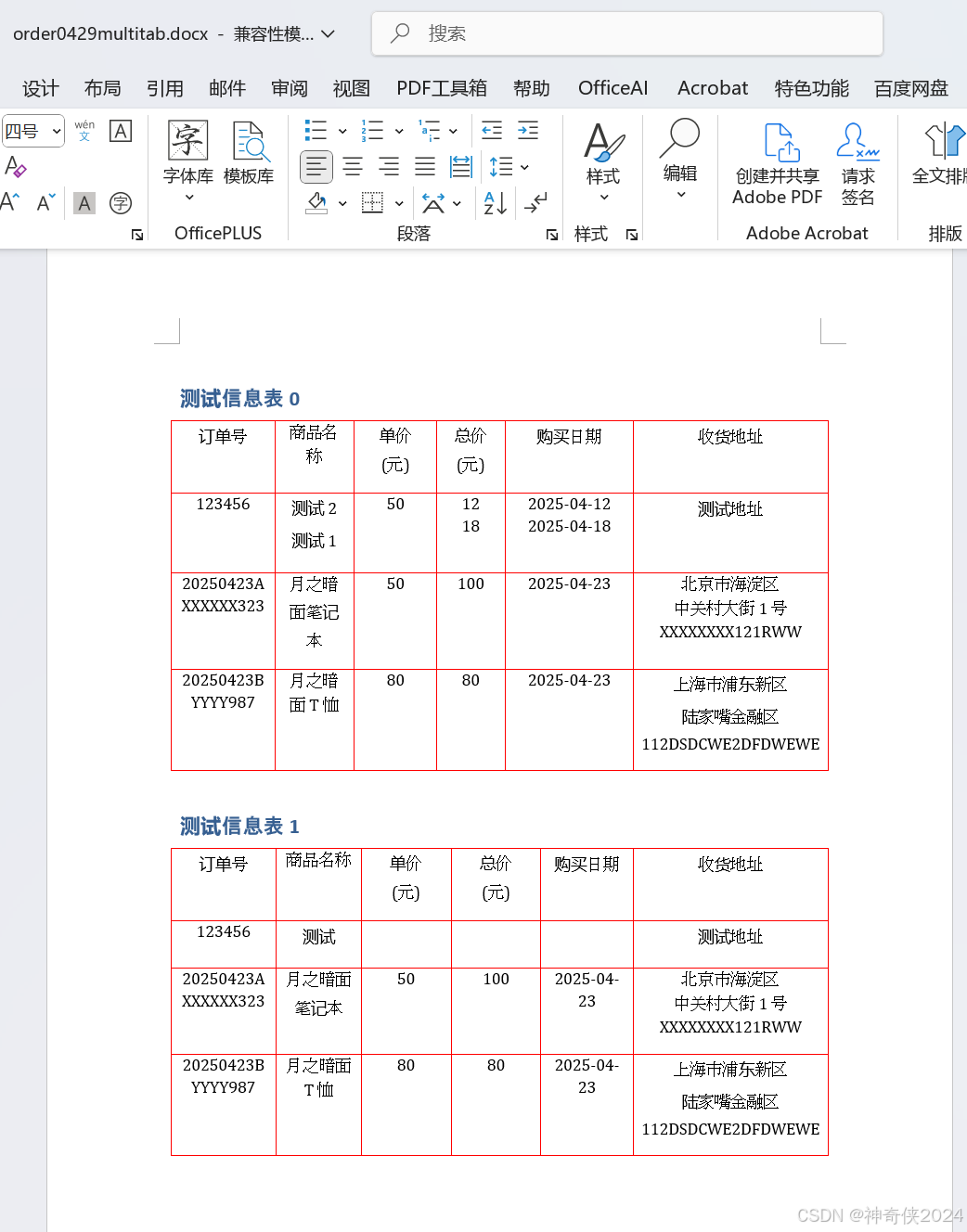
Task: Switch to the 布局 tab
Action: tap(103, 88)
